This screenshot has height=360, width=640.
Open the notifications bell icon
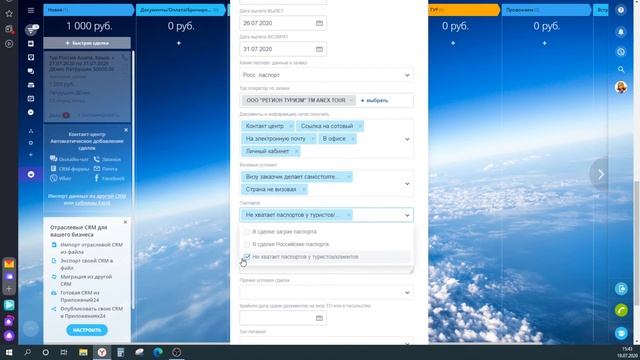[x=621, y=31]
